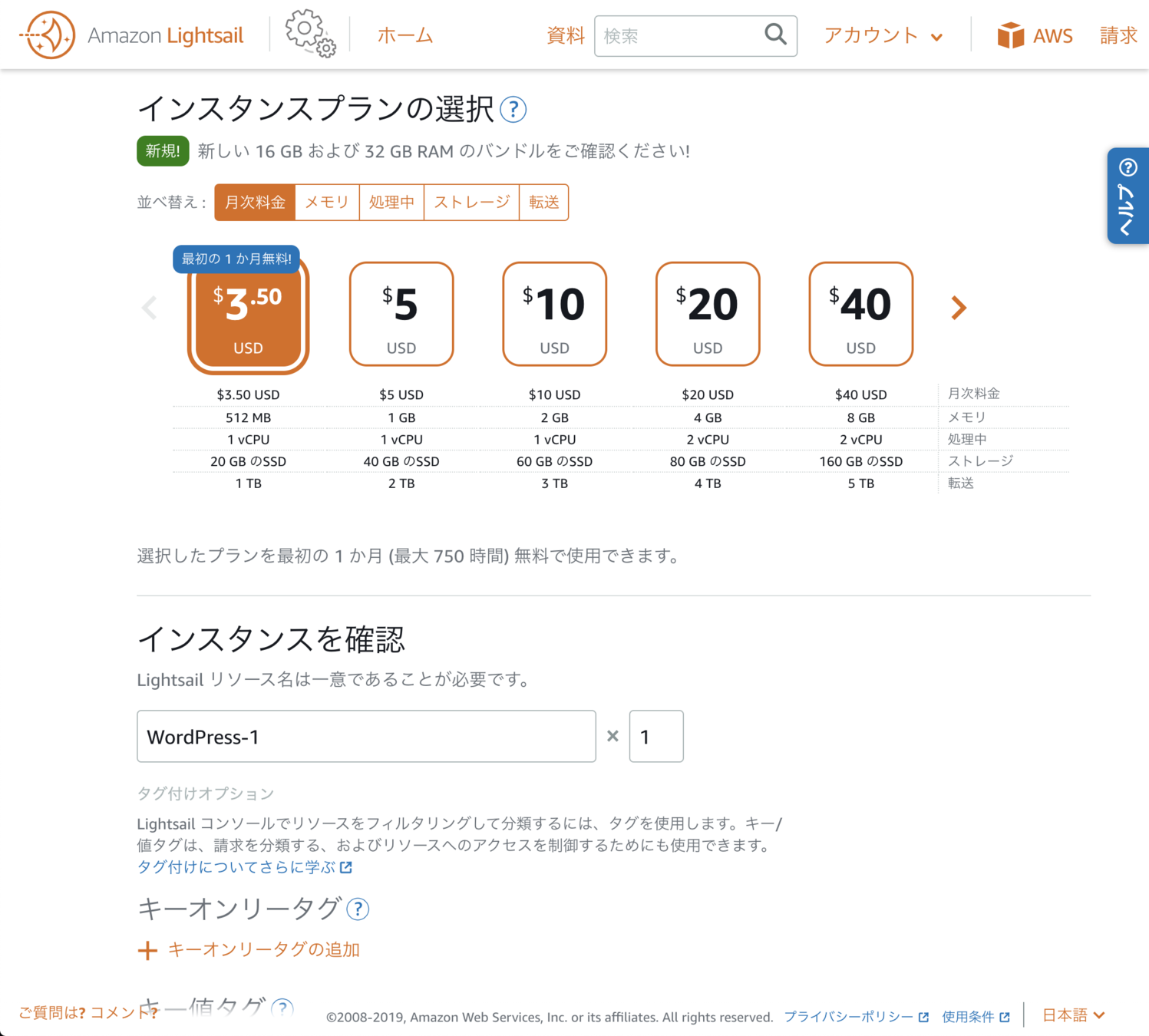This screenshot has width=1149, height=1036.
Task: Select the $10 USD plan
Action: click(x=555, y=314)
